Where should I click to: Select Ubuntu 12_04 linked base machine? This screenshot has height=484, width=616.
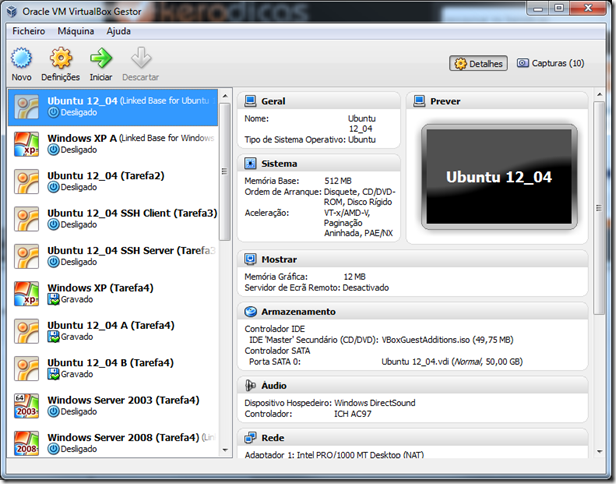tap(113, 107)
